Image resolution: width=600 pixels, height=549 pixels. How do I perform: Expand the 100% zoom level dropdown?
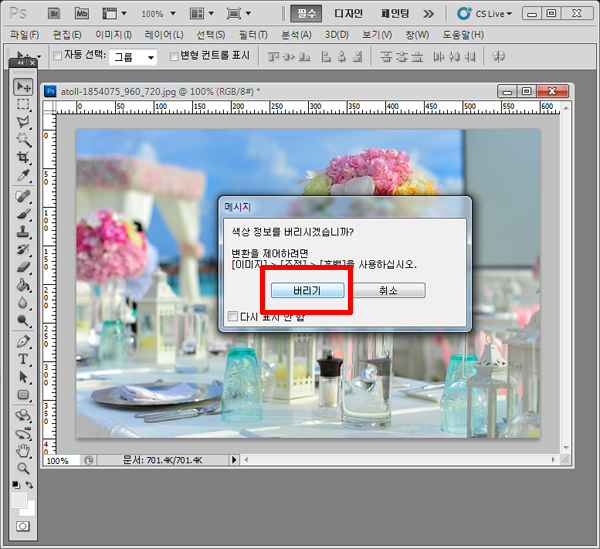[158, 15]
